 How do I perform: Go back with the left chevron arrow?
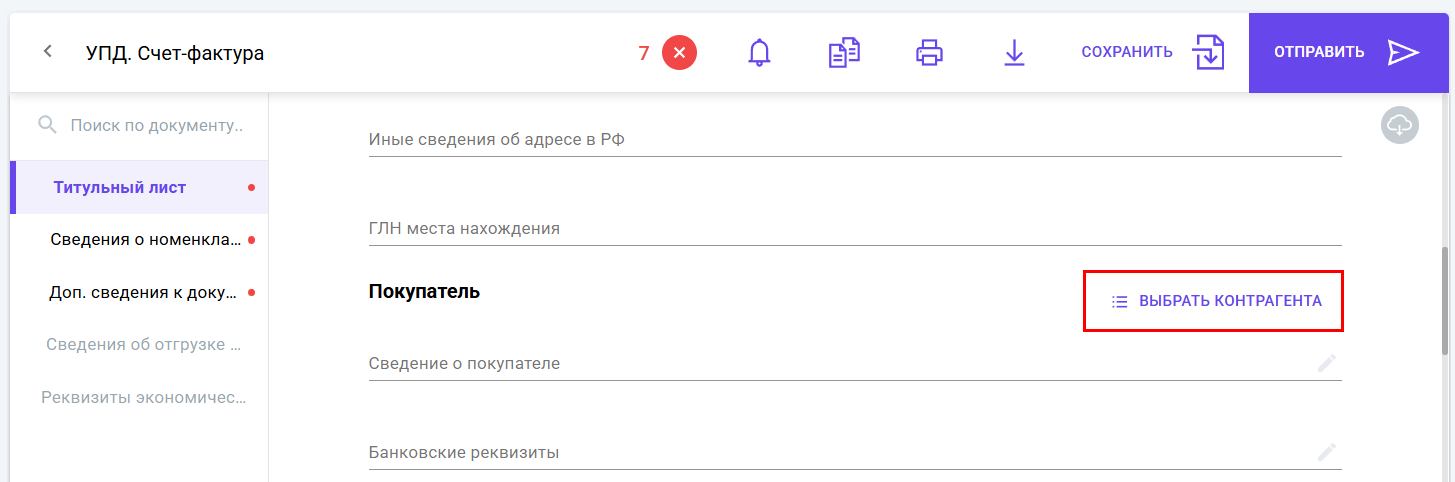[x=47, y=52]
